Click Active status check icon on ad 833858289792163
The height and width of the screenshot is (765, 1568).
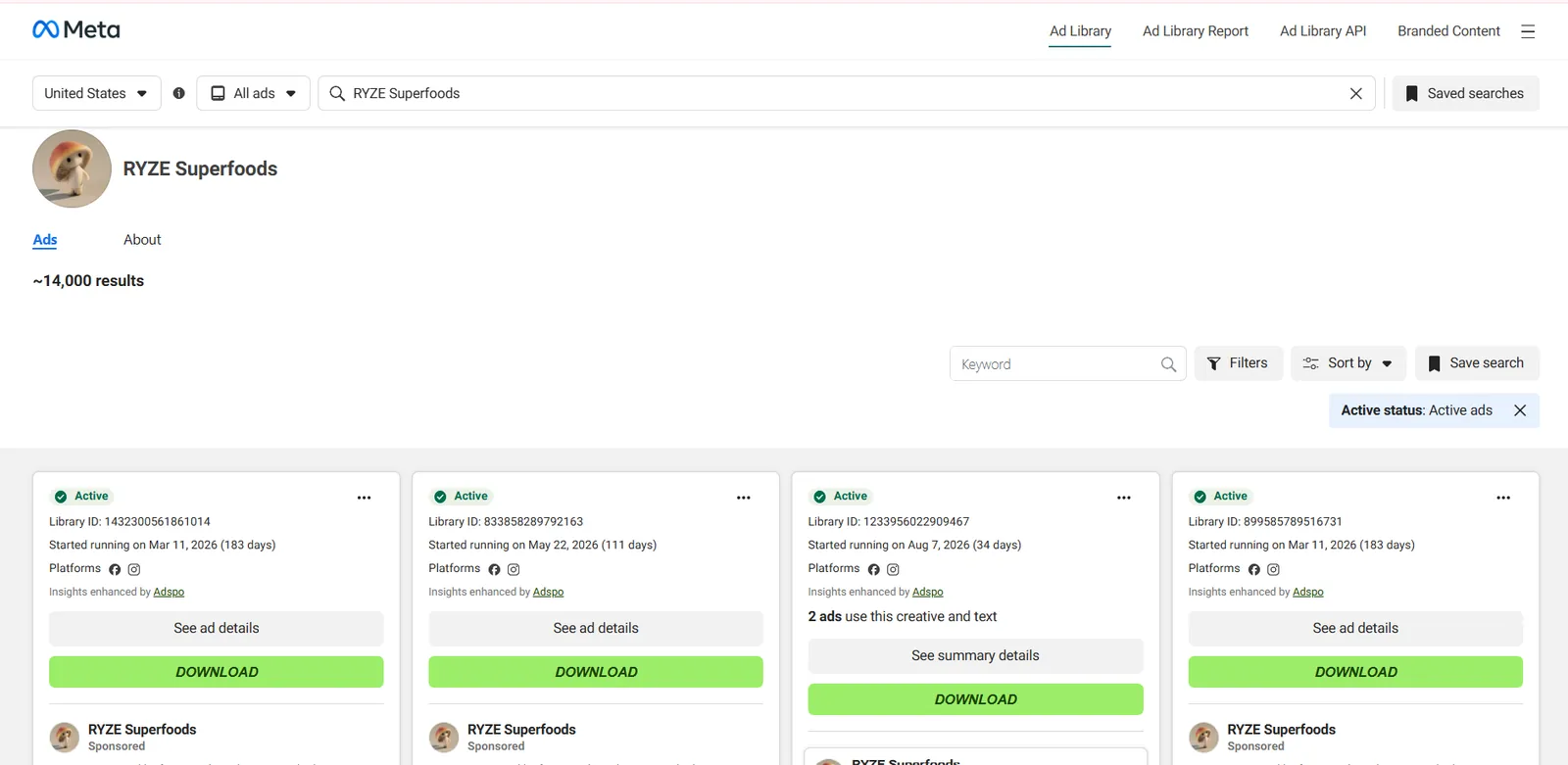(x=440, y=497)
